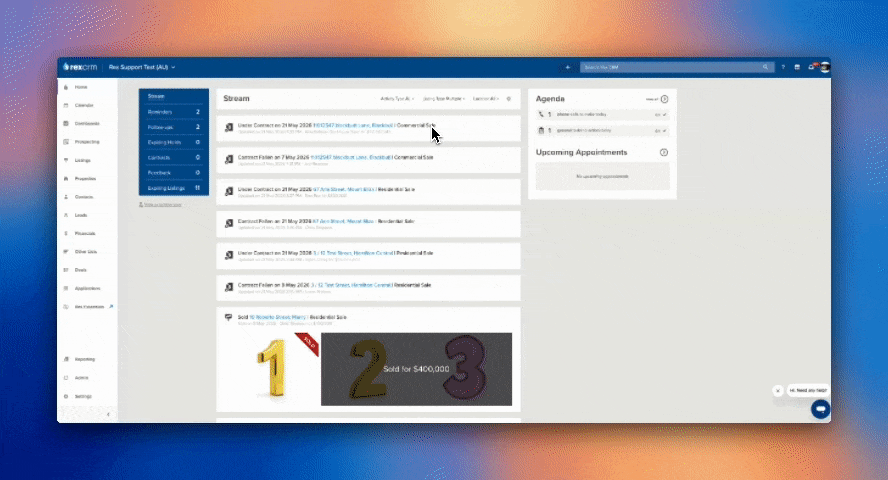Open Settings in the sidebar

tap(83, 396)
